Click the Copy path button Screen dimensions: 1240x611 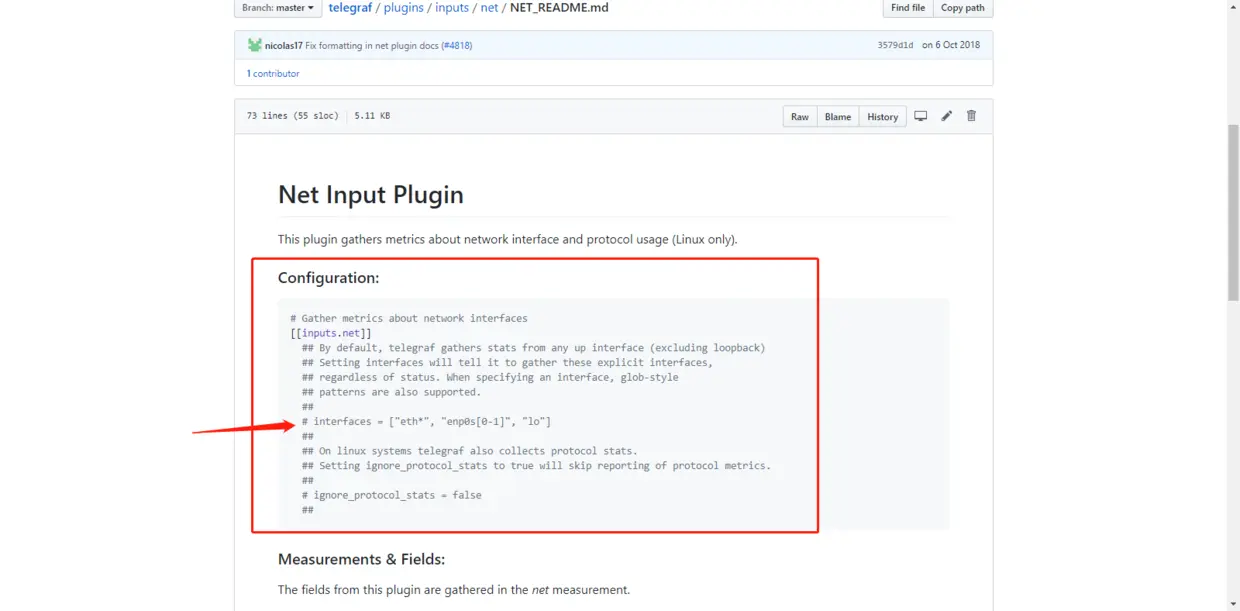click(962, 8)
